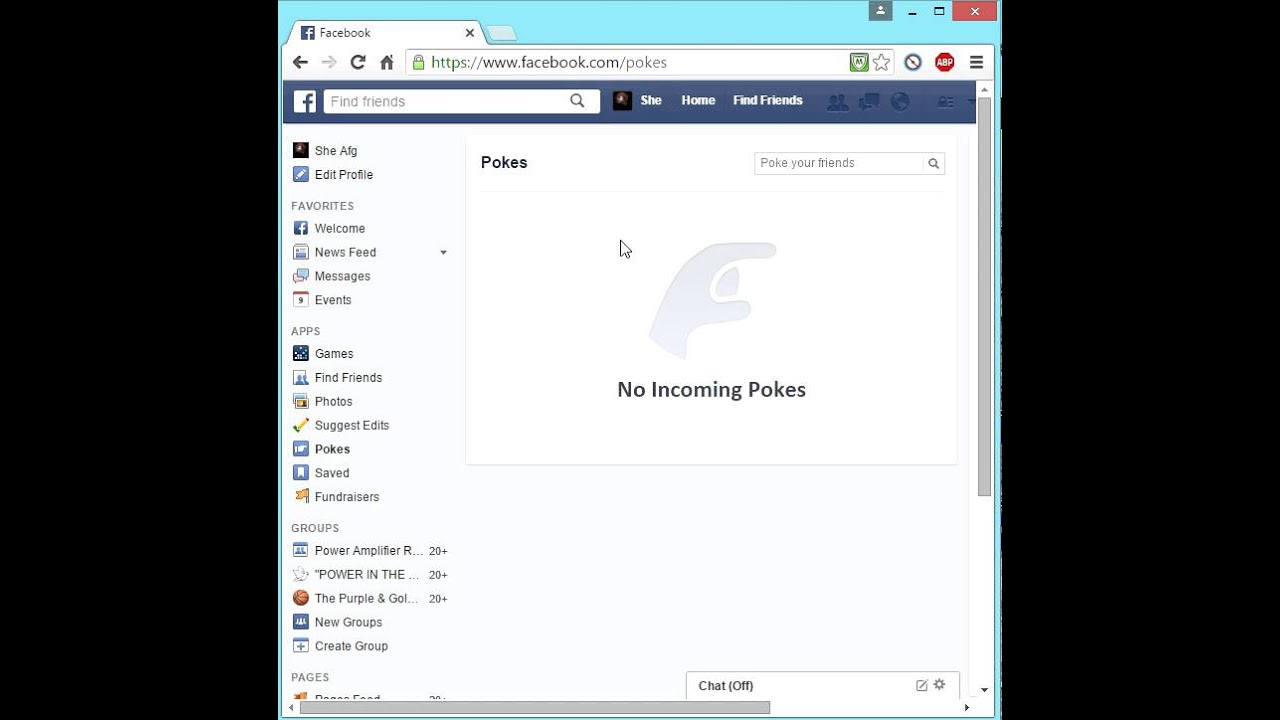Open Events in the sidebar
The width and height of the screenshot is (1280, 720).
333,301
